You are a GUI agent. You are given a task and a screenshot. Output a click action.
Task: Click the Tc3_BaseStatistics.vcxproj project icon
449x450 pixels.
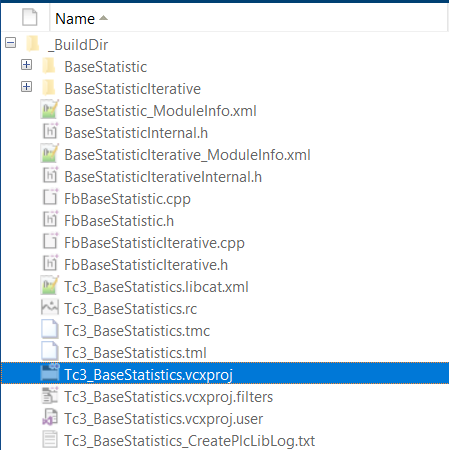tap(50, 373)
